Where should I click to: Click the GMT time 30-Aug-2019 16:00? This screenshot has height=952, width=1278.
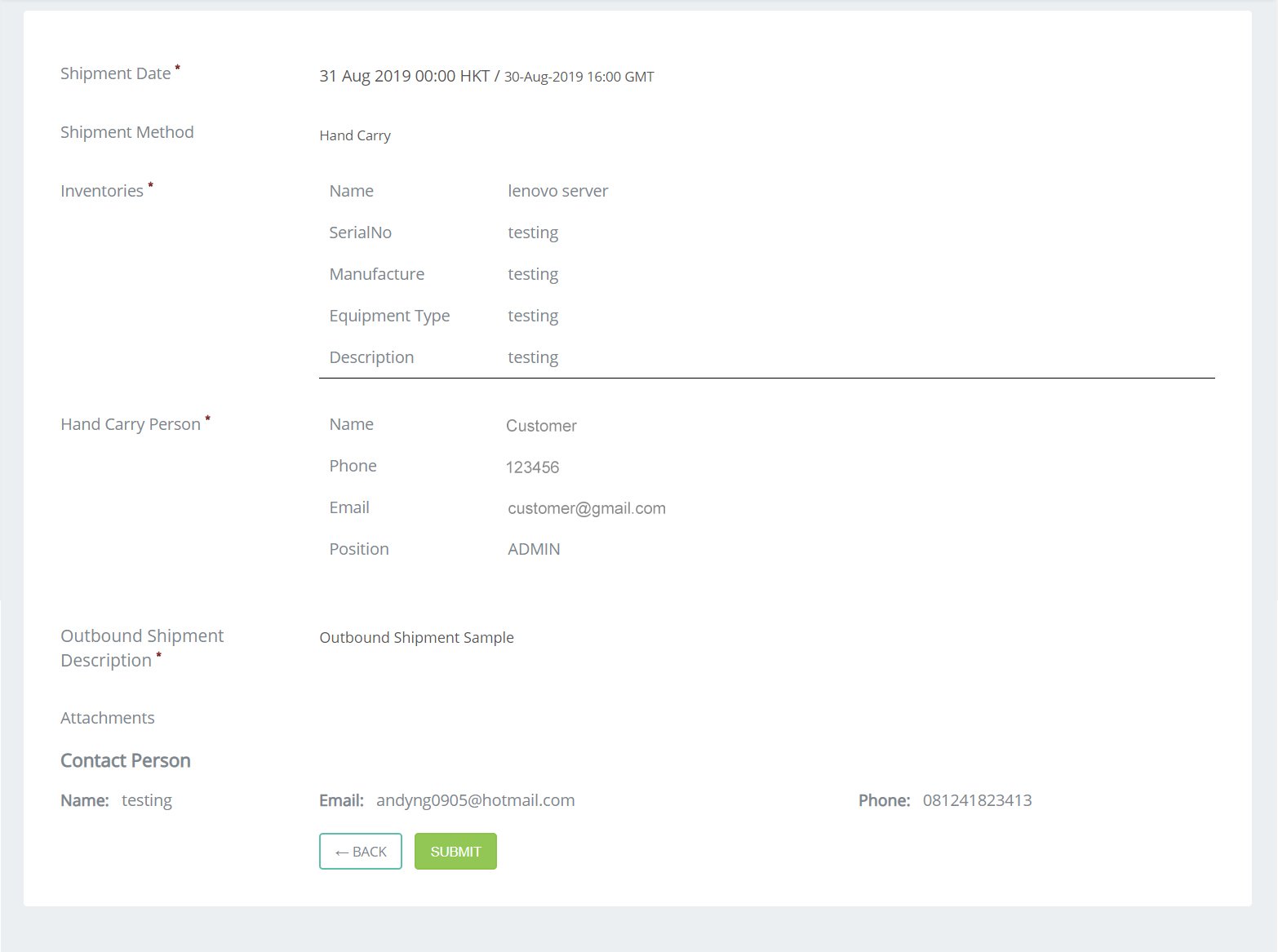click(x=579, y=77)
